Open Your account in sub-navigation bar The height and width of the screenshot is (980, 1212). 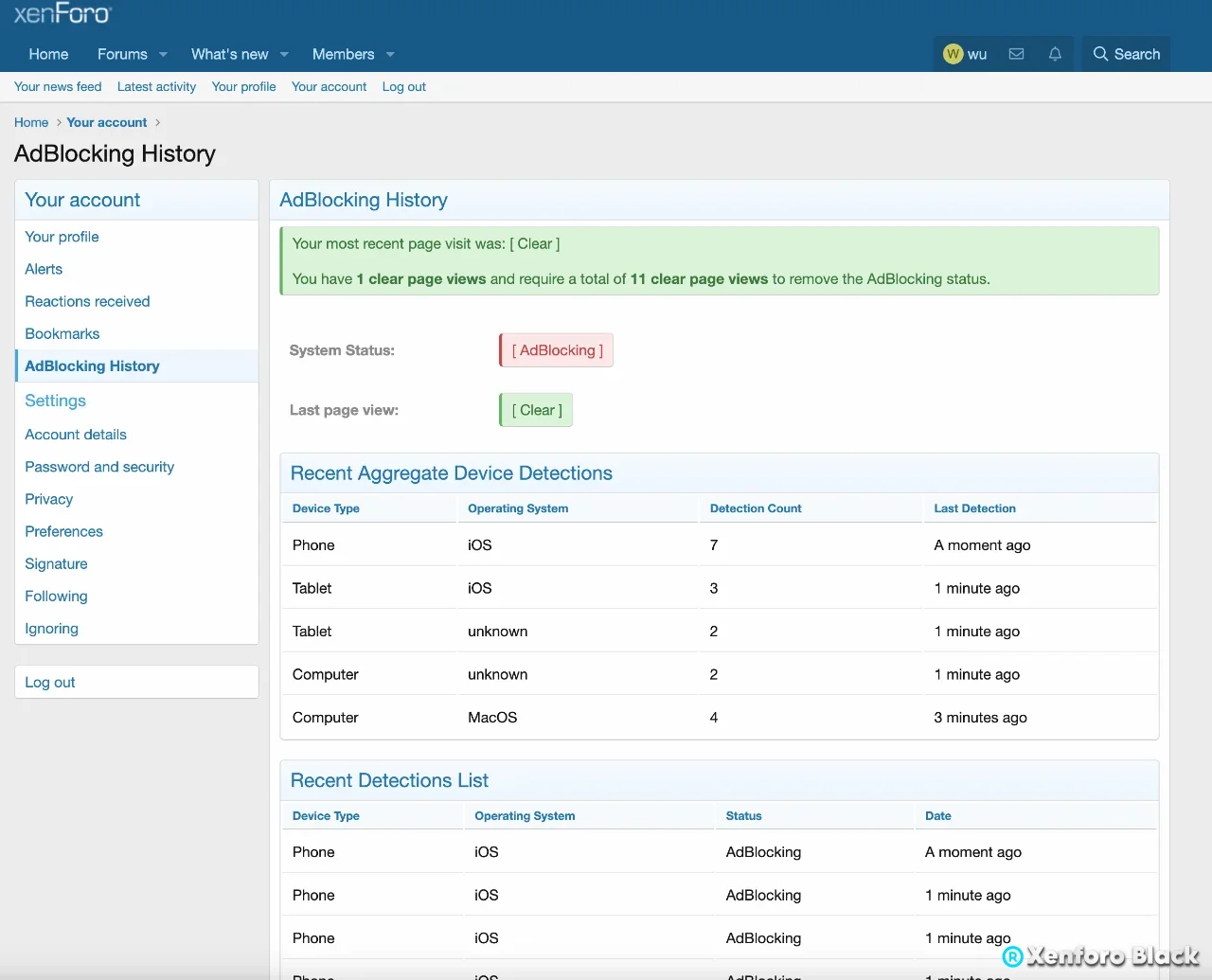(x=329, y=86)
